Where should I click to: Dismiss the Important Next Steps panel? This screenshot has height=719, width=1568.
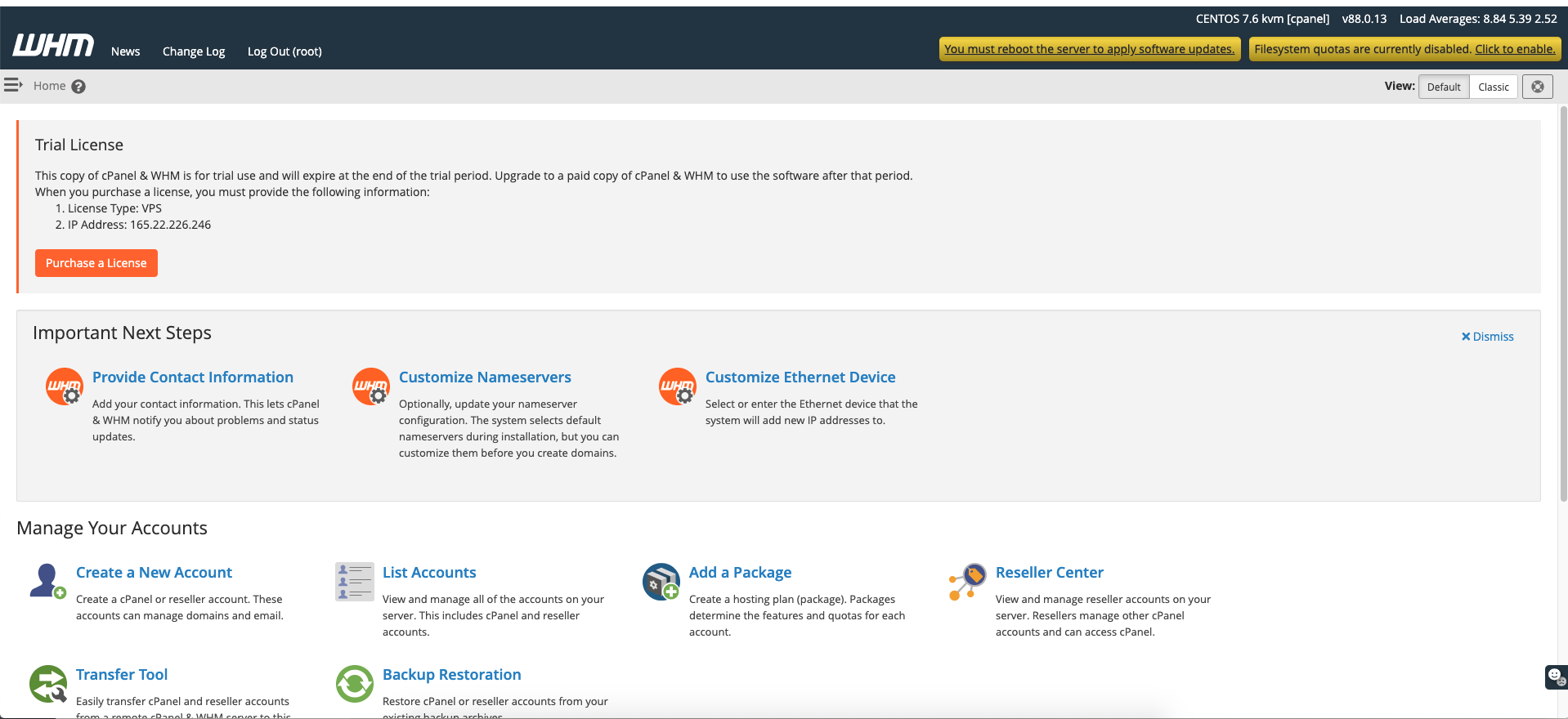(1488, 337)
